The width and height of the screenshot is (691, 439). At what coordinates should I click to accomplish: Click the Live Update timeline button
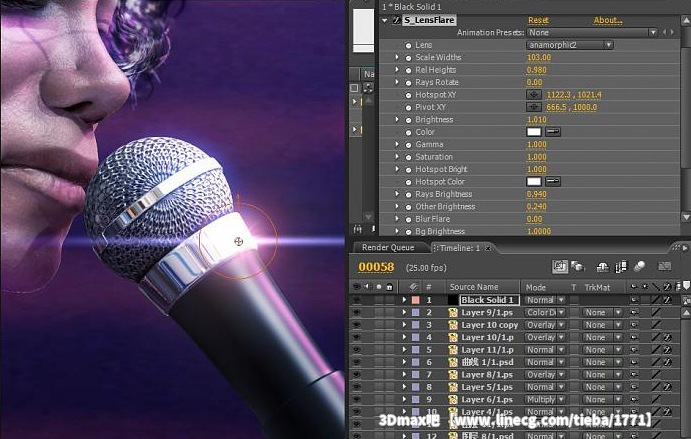click(560, 266)
